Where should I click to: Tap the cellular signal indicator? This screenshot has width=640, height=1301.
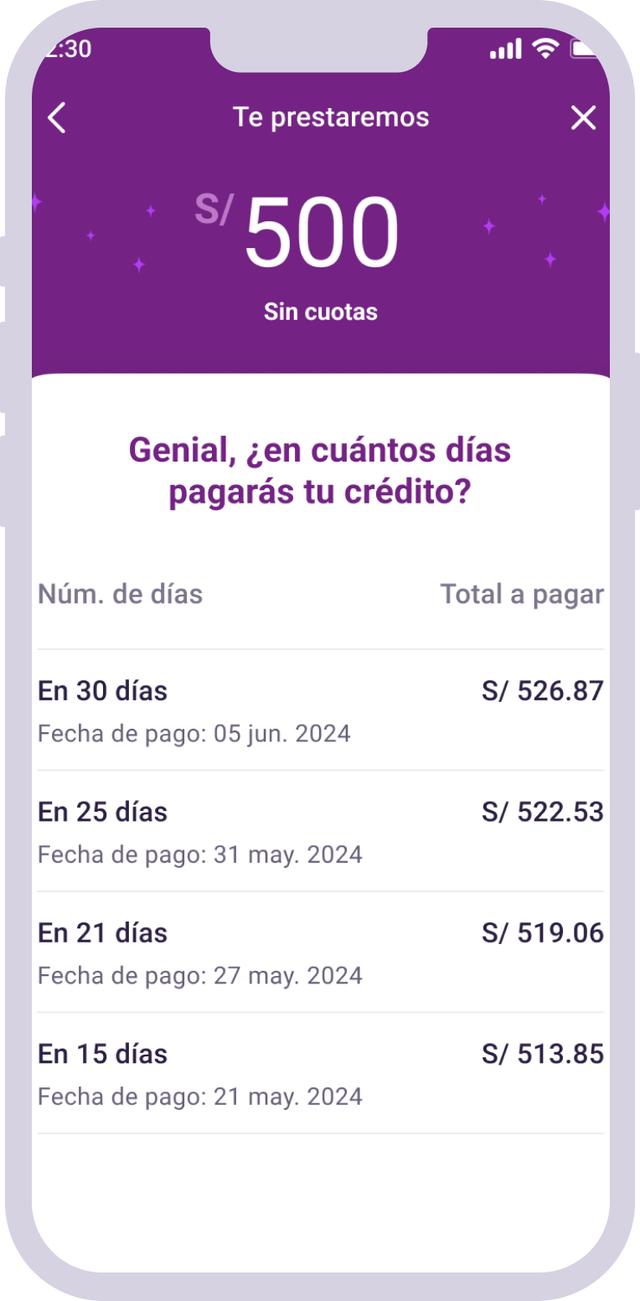click(x=505, y=48)
